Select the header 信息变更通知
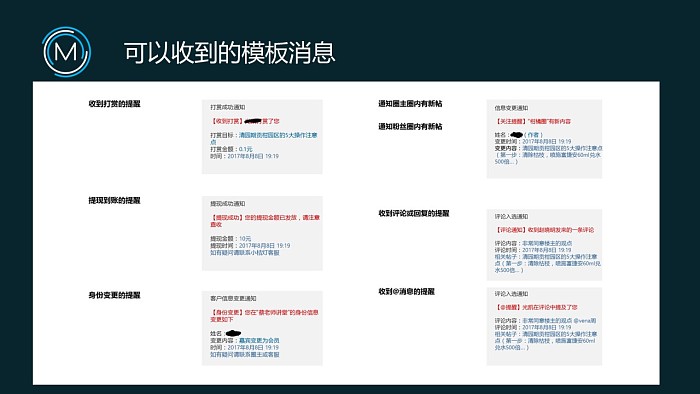Viewport: 700px width, 394px height. pyautogui.click(x=511, y=108)
